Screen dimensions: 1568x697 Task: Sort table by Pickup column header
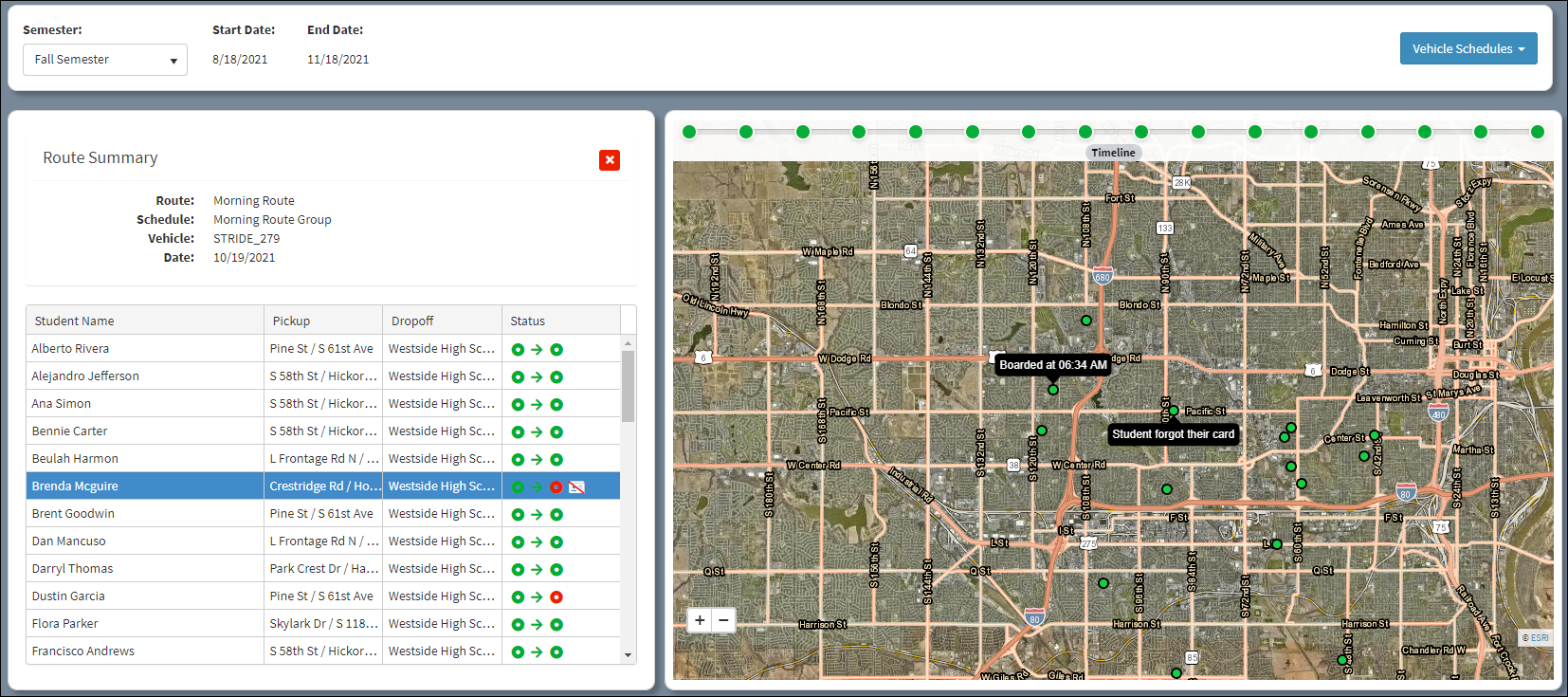323,321
